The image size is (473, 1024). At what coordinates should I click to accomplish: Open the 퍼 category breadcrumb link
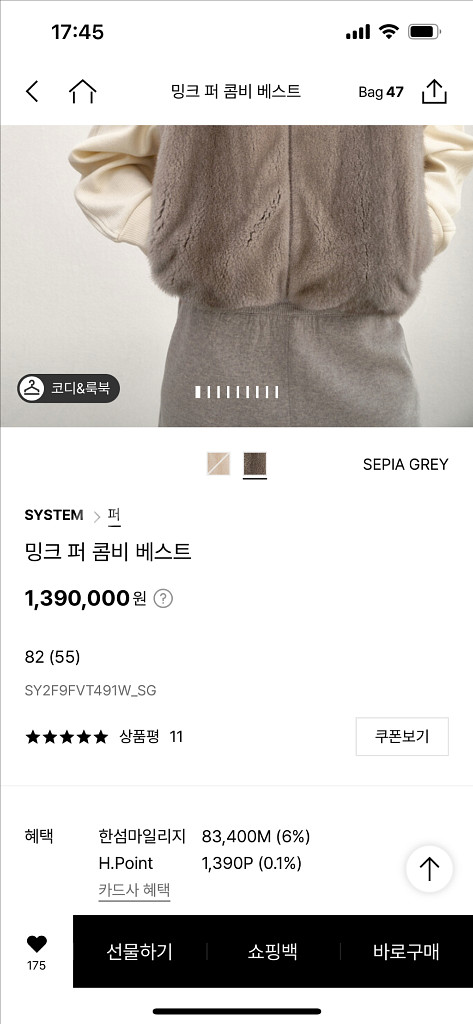click(114, 516)
